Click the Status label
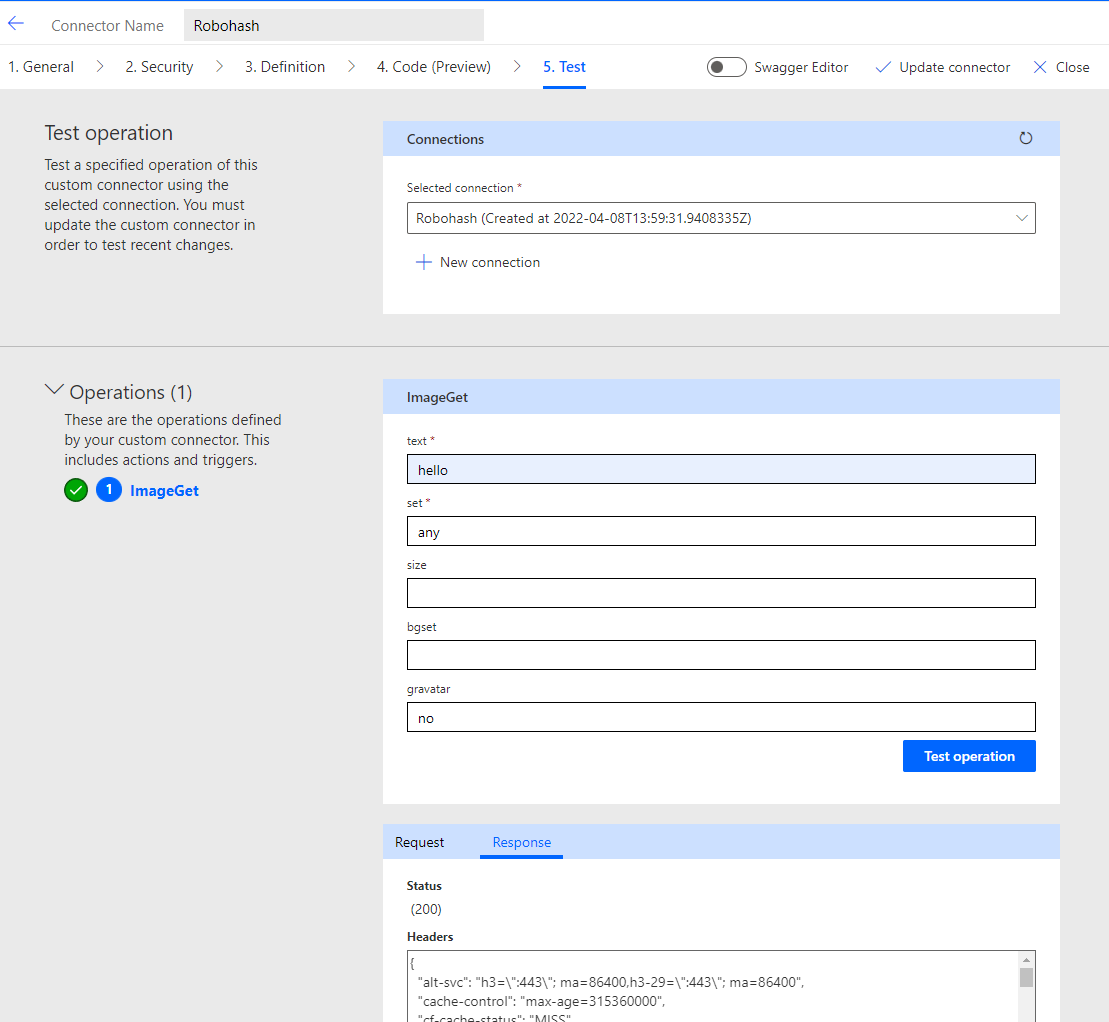1109x1022 pixels. pos(424,885)
